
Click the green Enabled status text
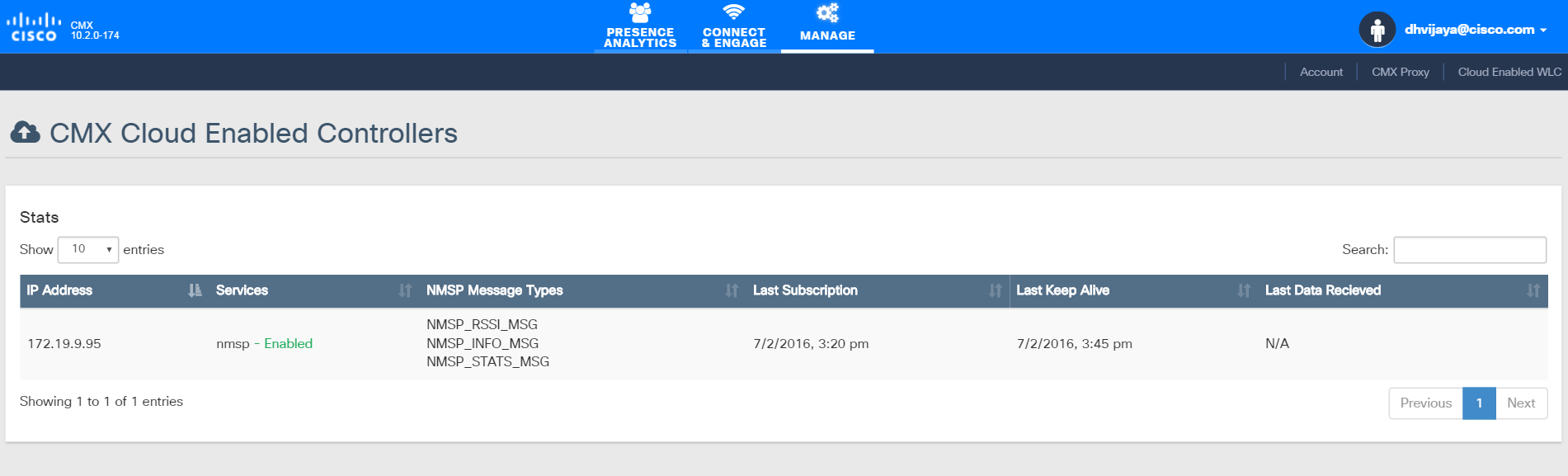tap(288, 343)
